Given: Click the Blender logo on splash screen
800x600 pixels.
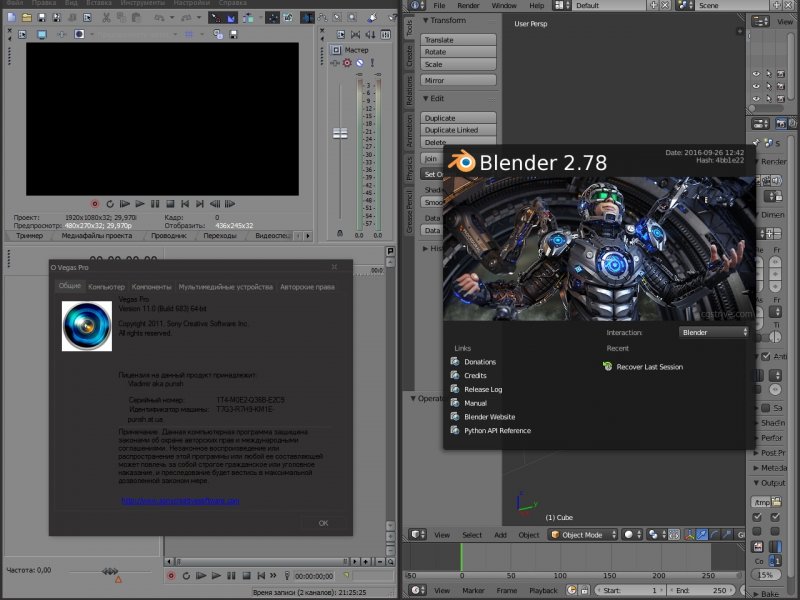Looking at the screenshot, I should coord(461,161).
